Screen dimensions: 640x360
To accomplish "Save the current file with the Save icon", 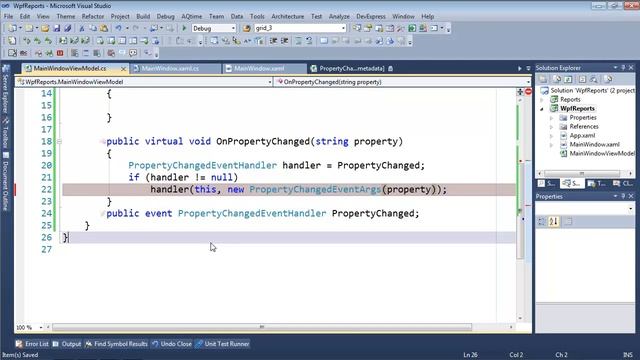I will [57, 28].
